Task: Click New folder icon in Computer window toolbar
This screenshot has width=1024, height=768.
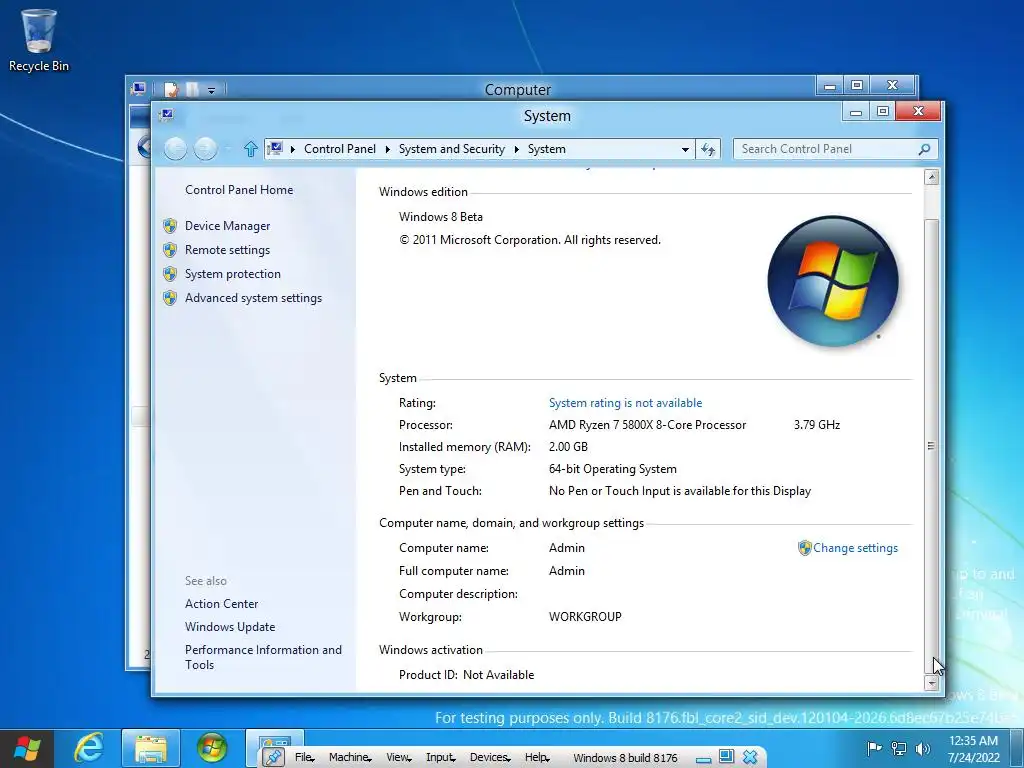Action: (192, 89)
